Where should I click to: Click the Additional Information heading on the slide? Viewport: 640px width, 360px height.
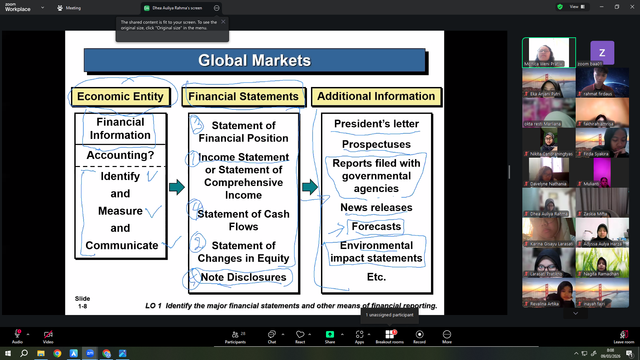click(376, 96)
